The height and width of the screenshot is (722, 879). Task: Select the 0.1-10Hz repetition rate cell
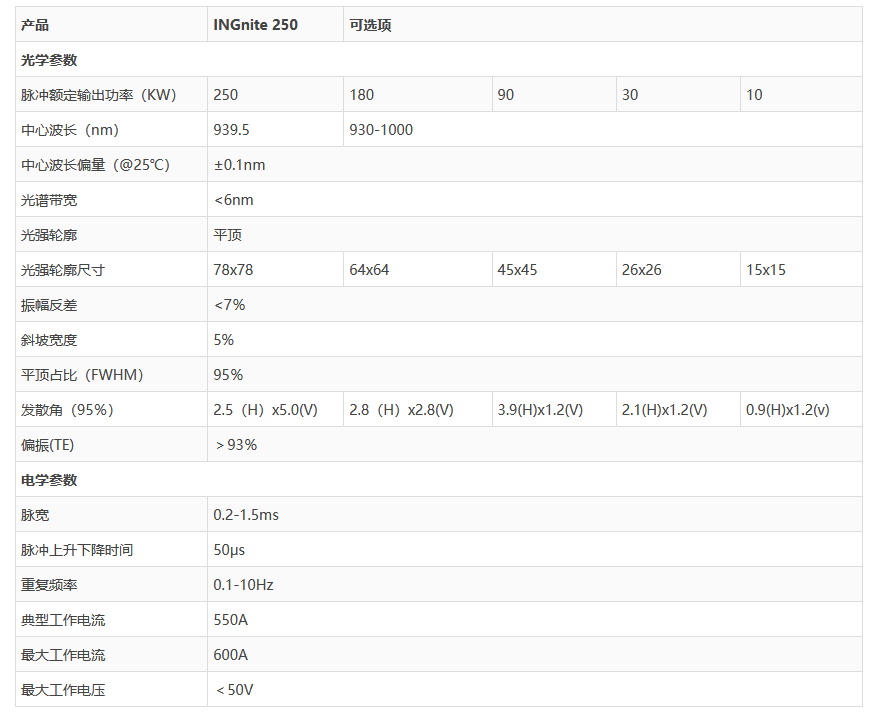243,585
